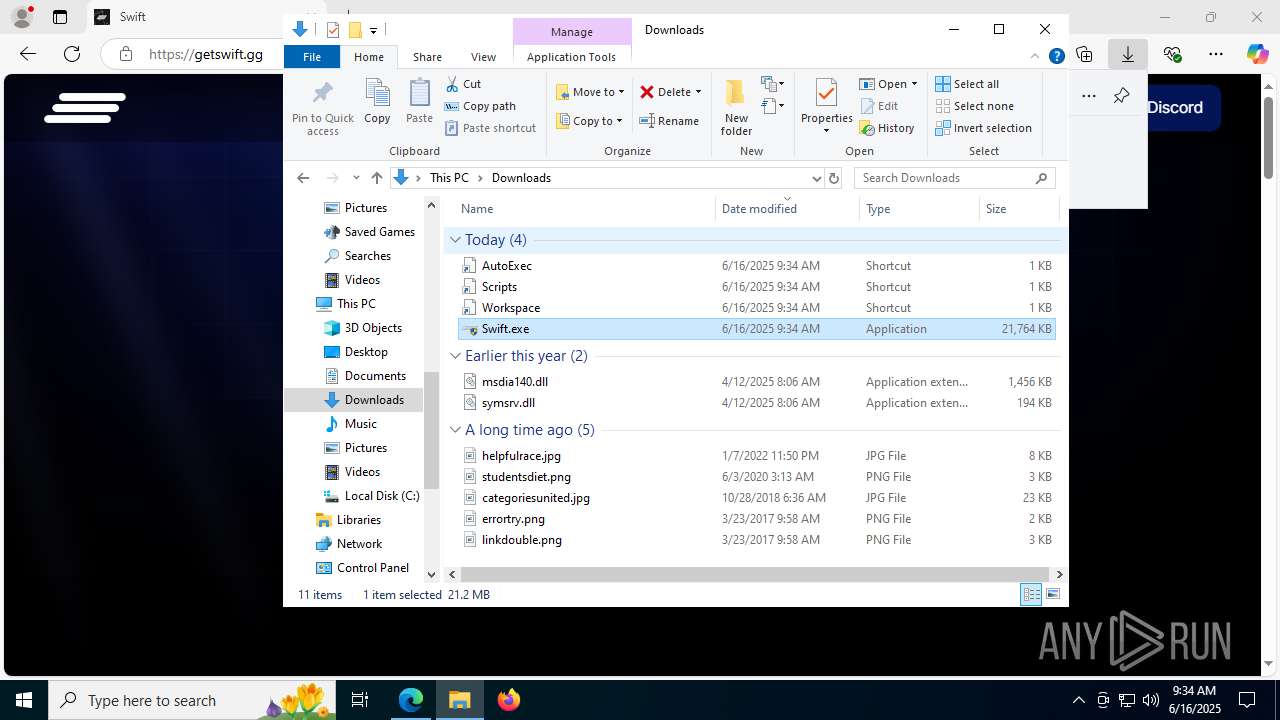Click Select none in the ribbon

coord(974,106)
